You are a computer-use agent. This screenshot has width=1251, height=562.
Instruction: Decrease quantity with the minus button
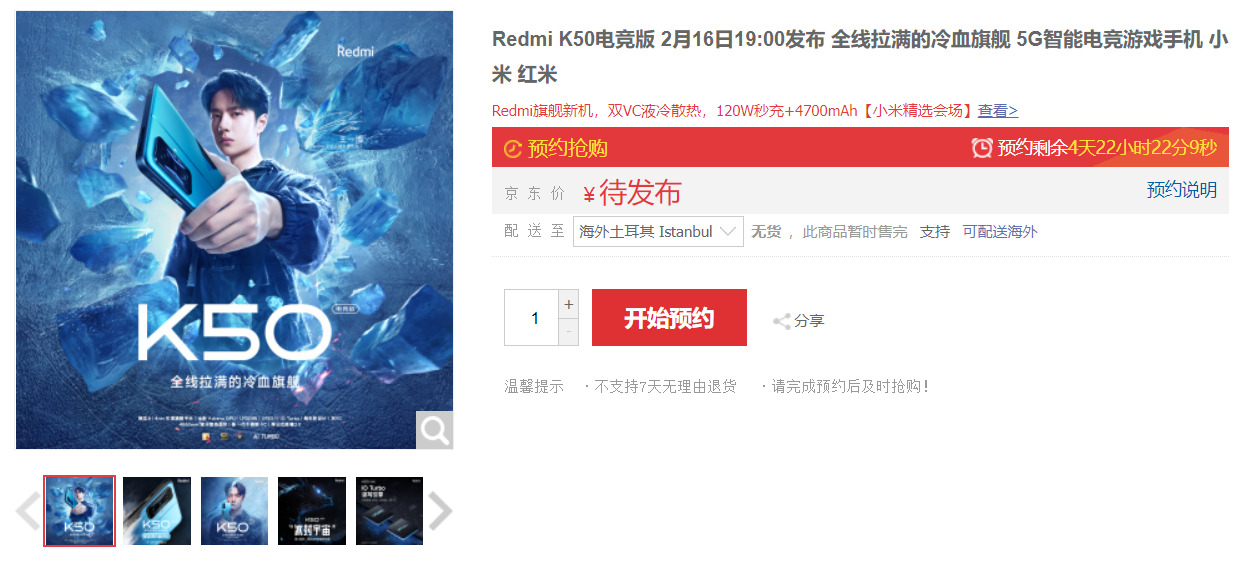[x=569, y=332]
